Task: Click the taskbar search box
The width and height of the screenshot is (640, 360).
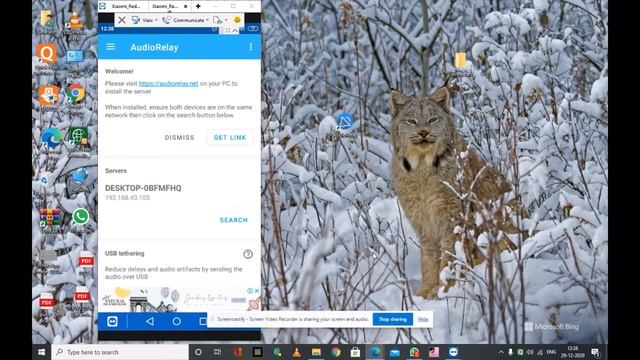Action: click(x=120, y=352)
